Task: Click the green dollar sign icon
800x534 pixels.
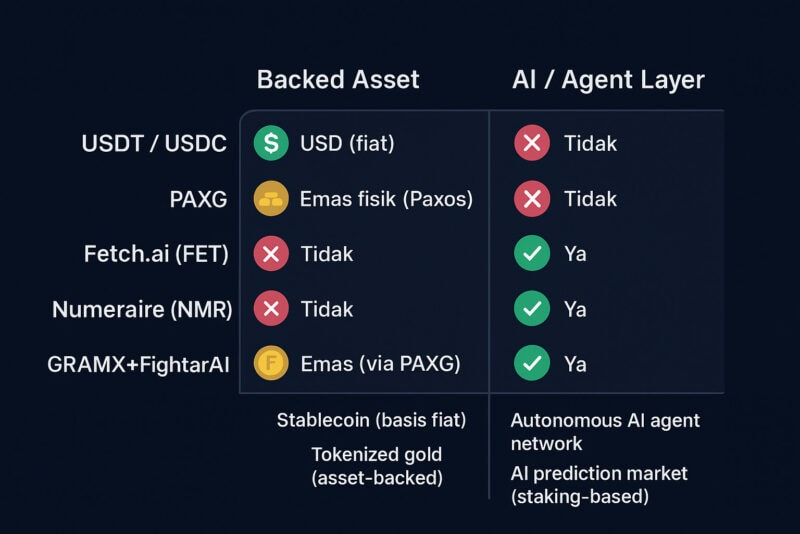Action: 270,144
